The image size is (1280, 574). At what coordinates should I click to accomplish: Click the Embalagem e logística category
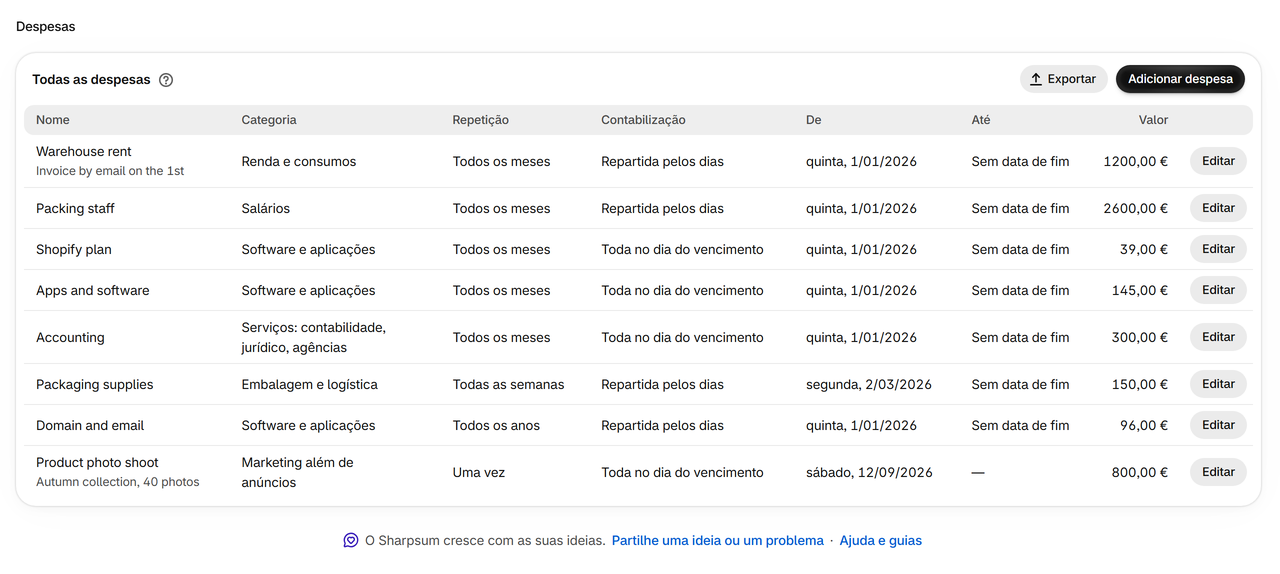point(310,384)
